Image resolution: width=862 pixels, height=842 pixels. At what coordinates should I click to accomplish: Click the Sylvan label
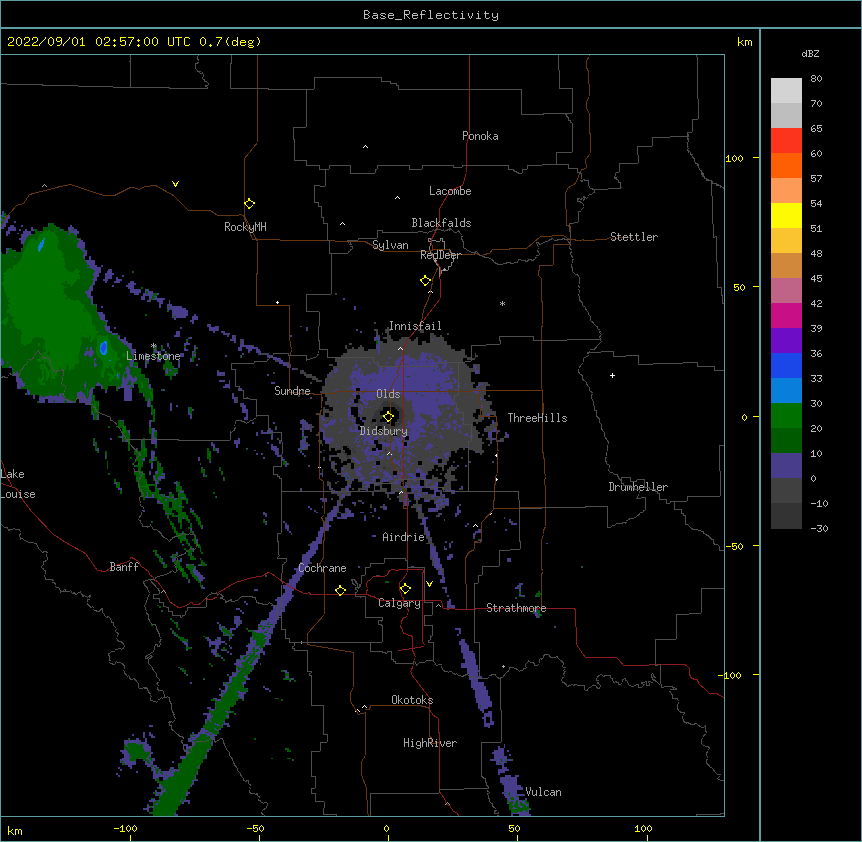click(x=390, y=245)
